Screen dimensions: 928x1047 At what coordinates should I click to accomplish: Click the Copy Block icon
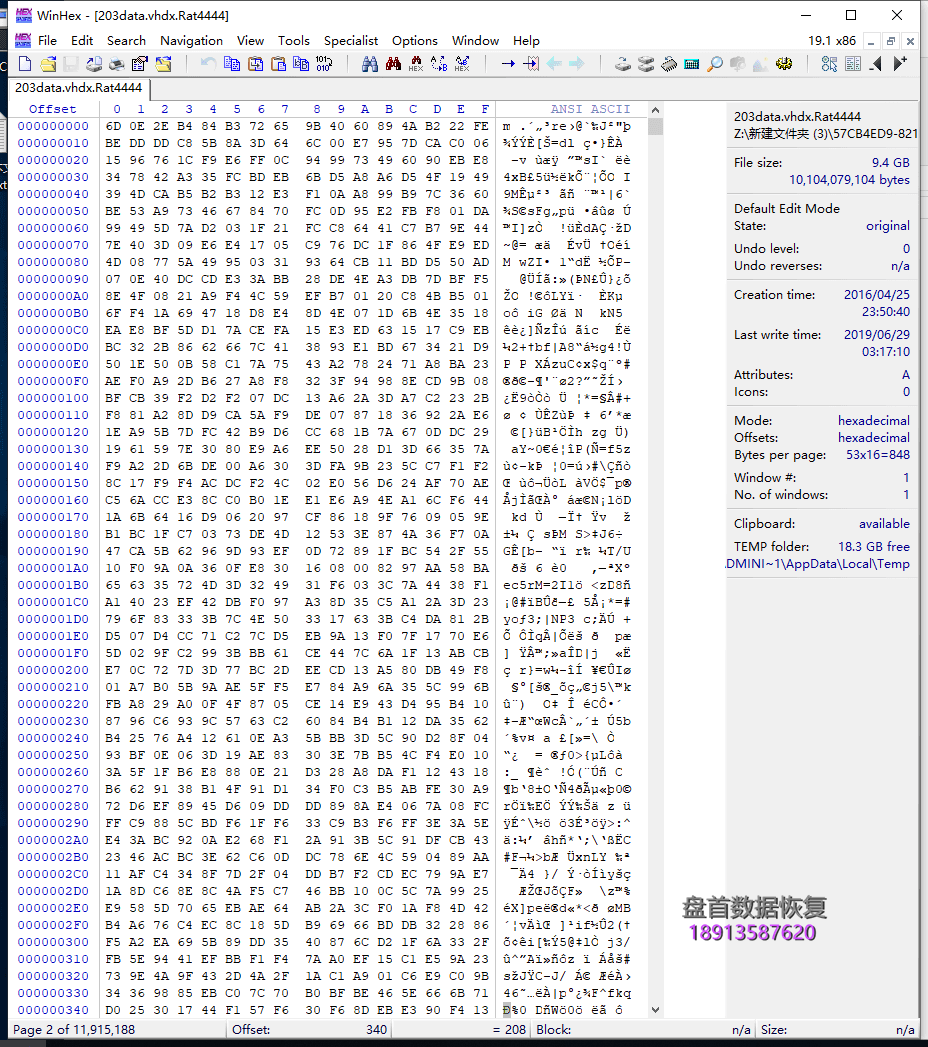click(x=232, y=64)
